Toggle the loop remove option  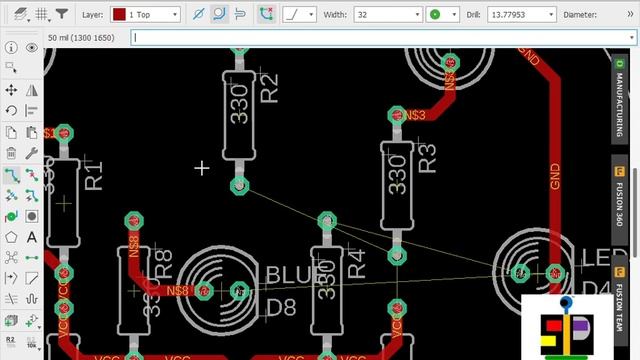pyautogui.click(x=267, y=14)
